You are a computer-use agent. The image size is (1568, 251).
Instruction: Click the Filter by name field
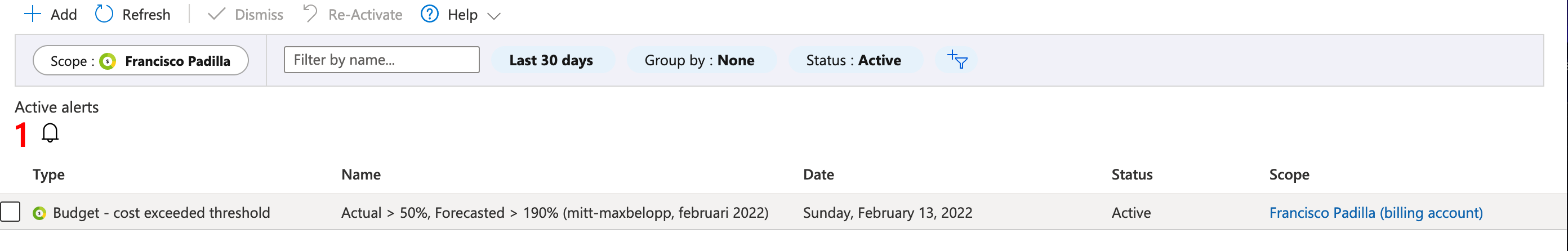[x=381, y=60]
